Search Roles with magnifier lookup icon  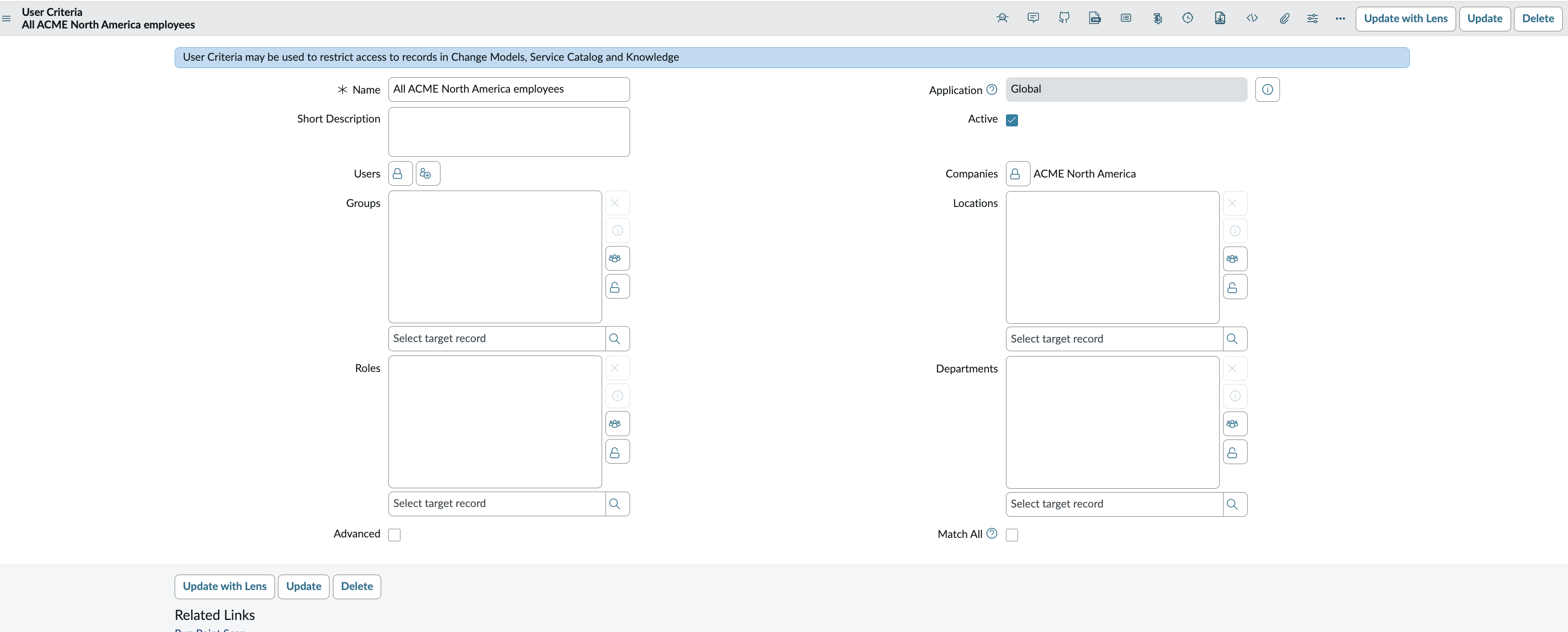pos(617,504)
